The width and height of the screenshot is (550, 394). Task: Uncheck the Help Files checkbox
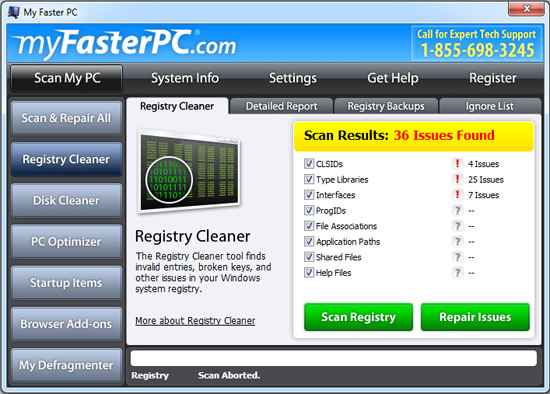[309, 273]
